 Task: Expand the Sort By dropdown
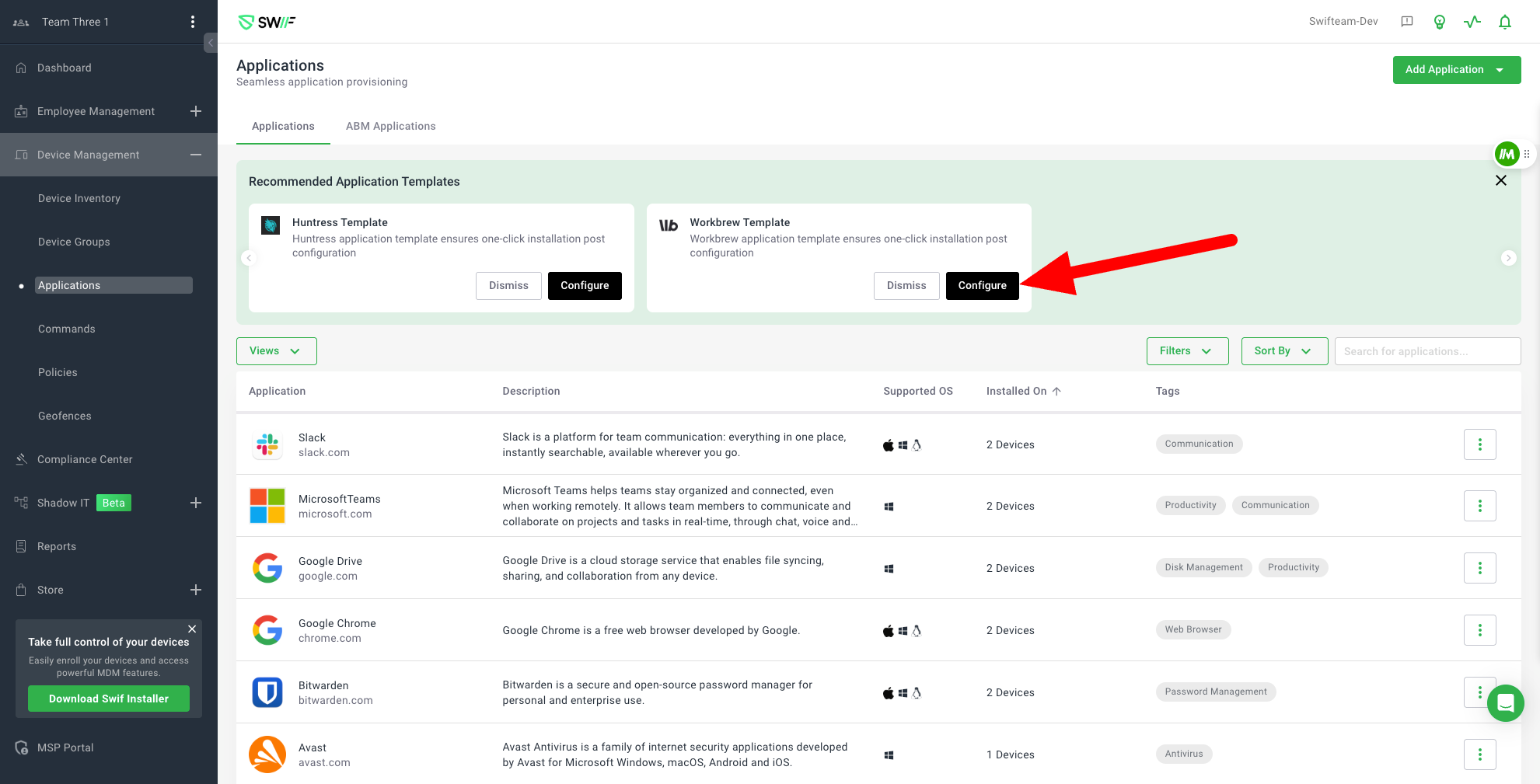(1283, 351)
